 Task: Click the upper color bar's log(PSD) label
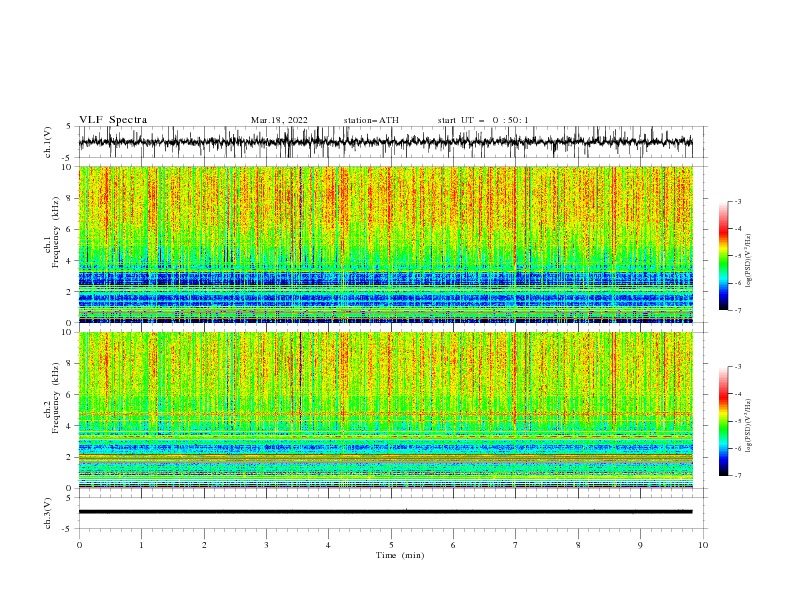[x=749, y=261]
